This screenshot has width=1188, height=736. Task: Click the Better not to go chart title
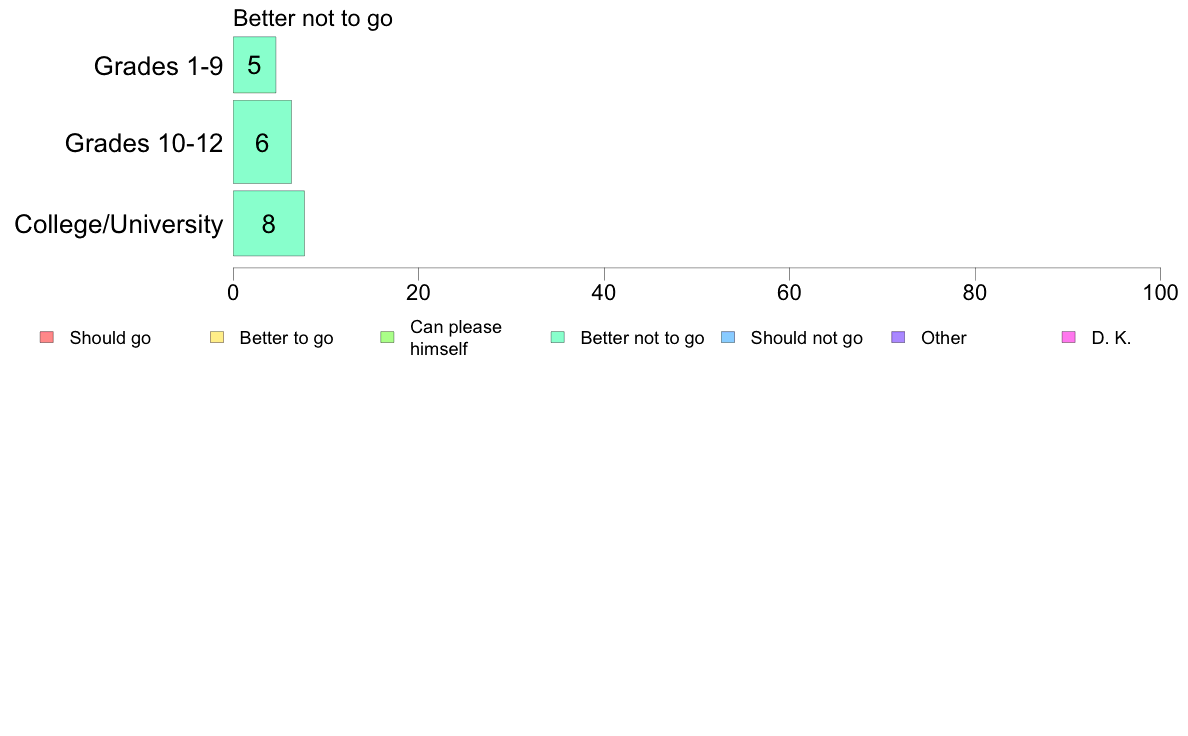(x=313, y=18)
